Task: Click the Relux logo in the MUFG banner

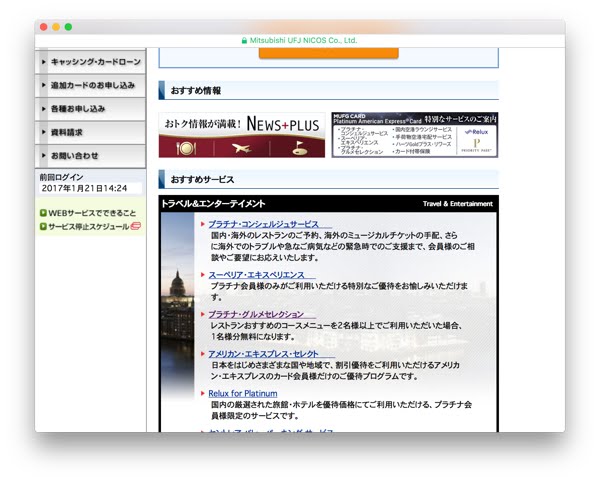Action: [x=476, y=132]
